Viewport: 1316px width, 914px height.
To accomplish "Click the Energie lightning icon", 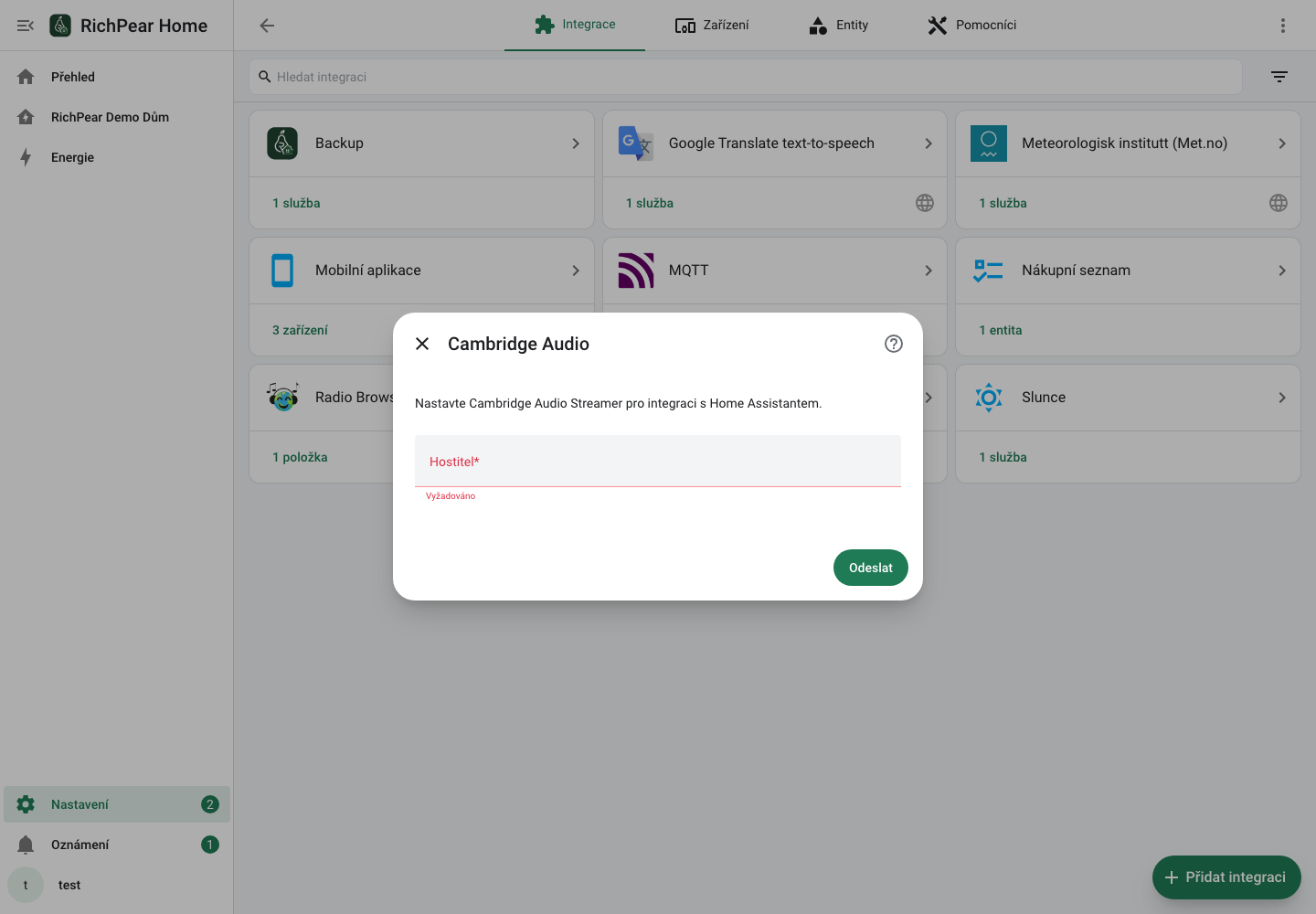I will click(x=26, y=157).
